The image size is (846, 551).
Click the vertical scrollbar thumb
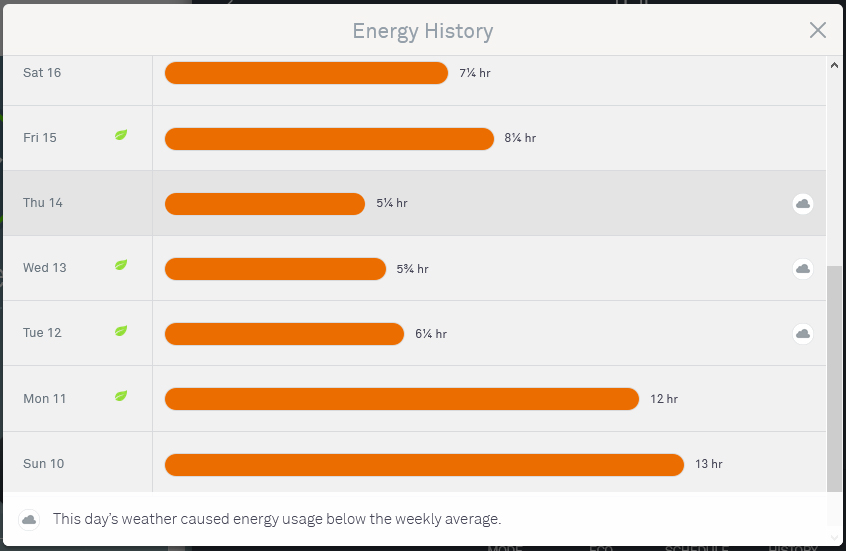(836, 378)
